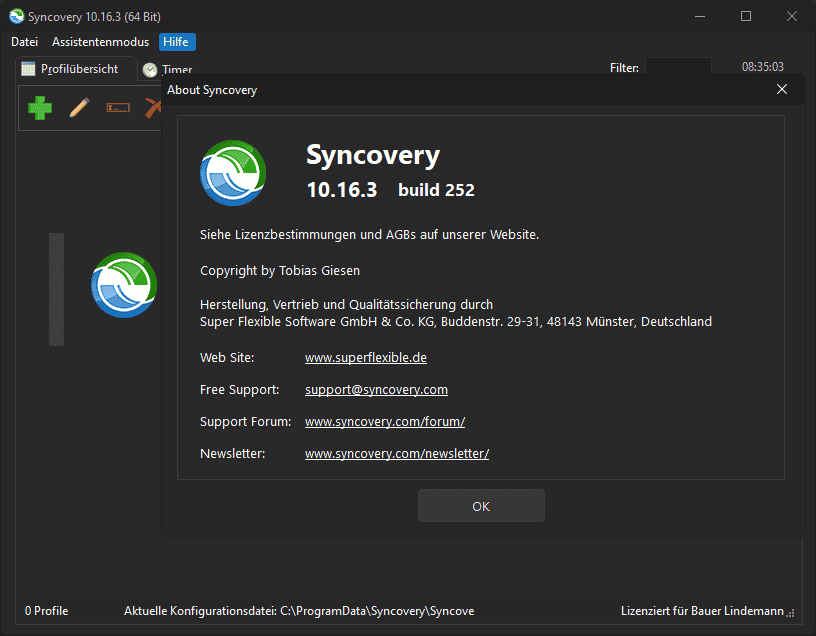The height and width of the screenshot is (636, 816).
Task: Open the Hilfe menu
Action: [x=176, y=42]
